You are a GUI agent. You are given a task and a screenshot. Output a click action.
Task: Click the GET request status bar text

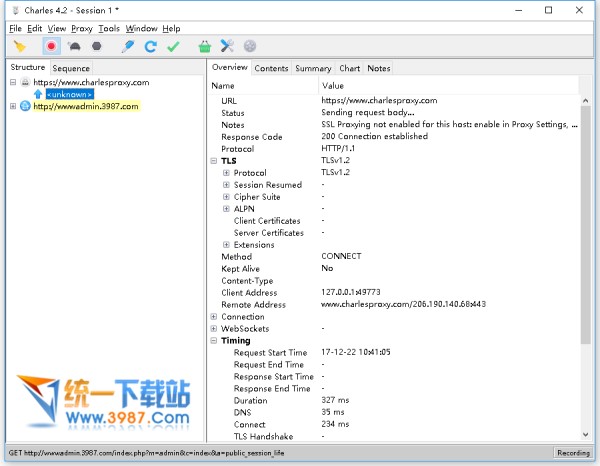[x=146, y=453]
